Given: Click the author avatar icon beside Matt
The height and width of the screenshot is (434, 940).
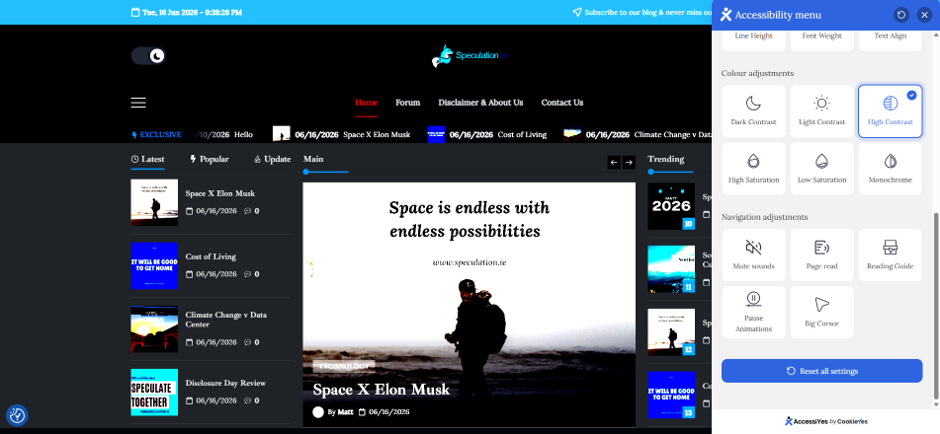Looking at the screenshot, I should 318,412.
